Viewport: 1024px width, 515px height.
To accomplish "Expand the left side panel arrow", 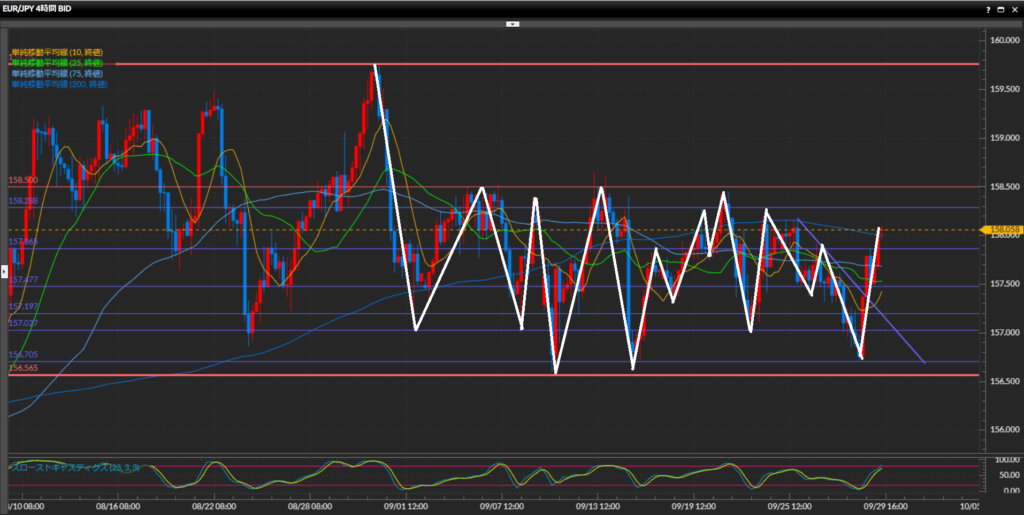I will [x=4, y=270].
